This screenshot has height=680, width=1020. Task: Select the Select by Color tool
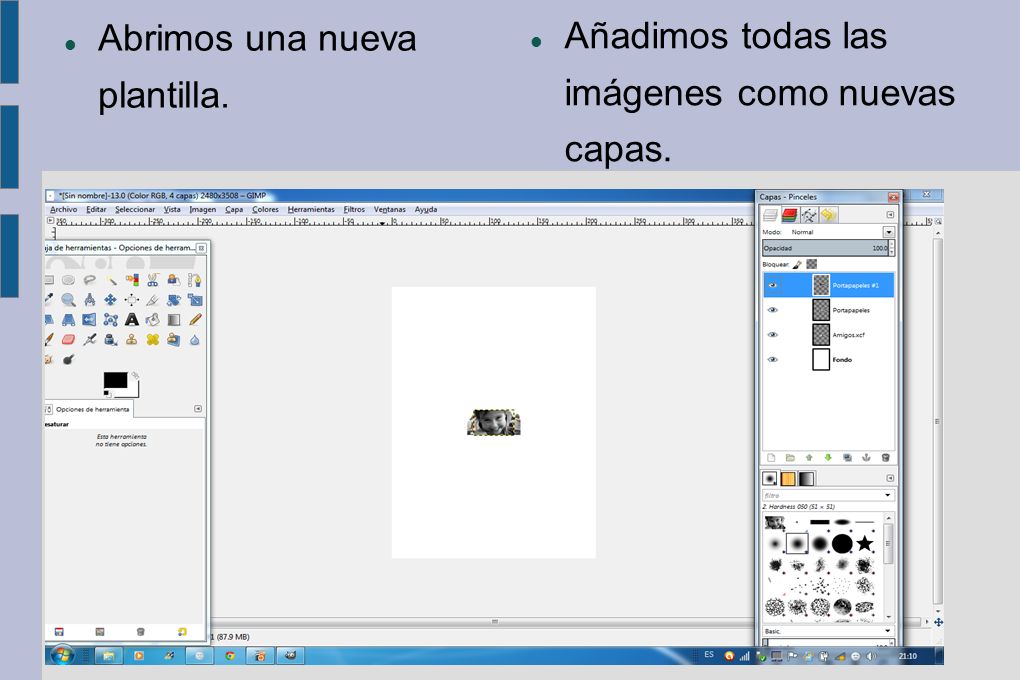132,280
